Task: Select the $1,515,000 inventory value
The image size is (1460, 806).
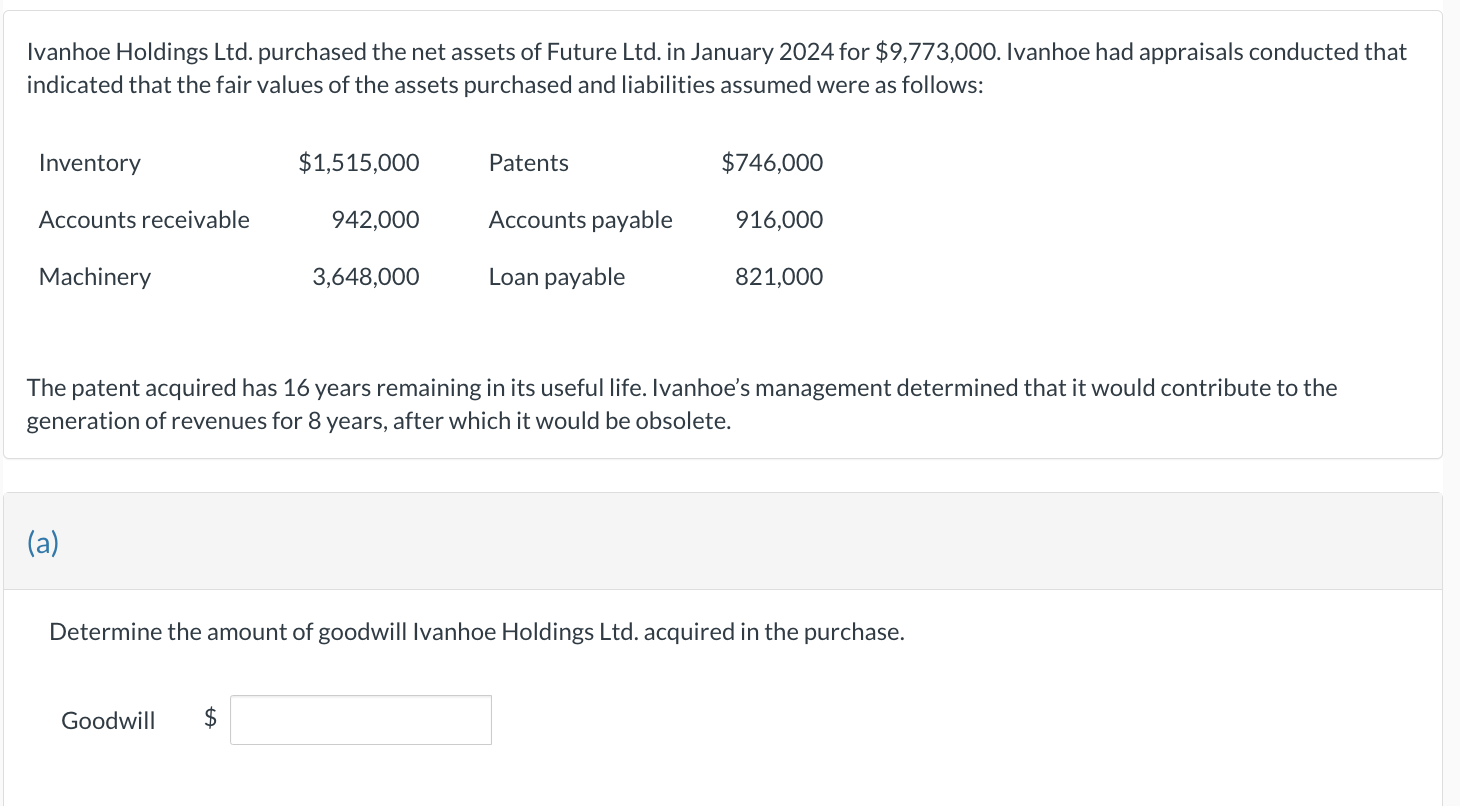Action: (x=359, y=163)
